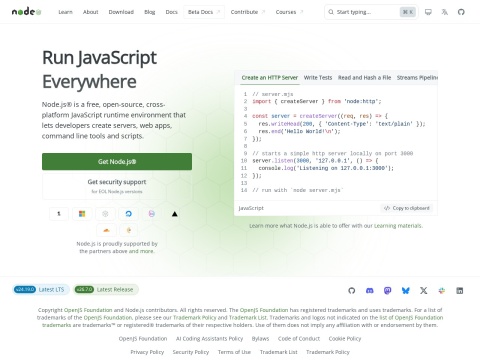Switch to the Write Tests code tab
Viewport: 480px width, 360px height.
pos(318,78)
